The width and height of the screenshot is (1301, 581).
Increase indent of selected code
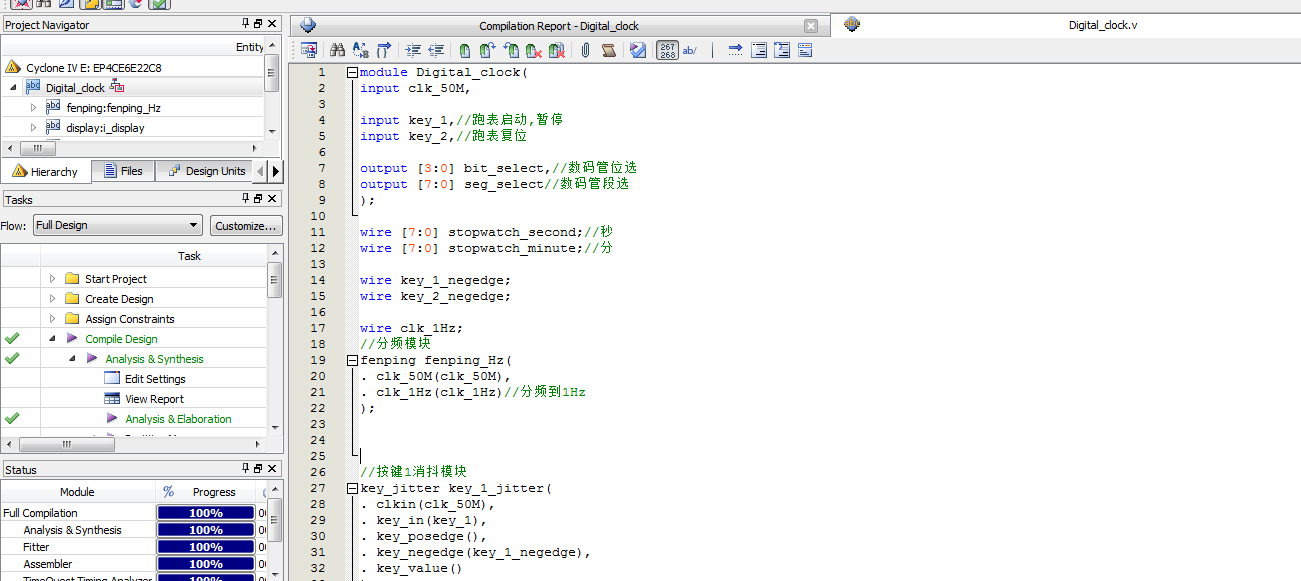click(x=413, y=50)
